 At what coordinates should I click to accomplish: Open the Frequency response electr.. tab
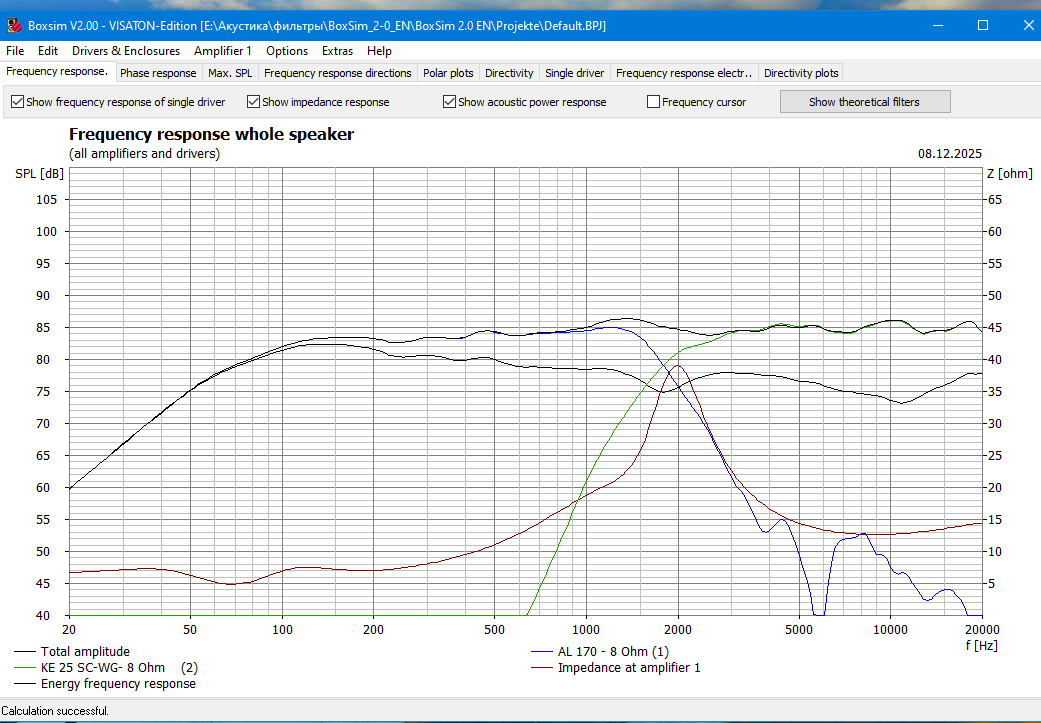(684, 73)
